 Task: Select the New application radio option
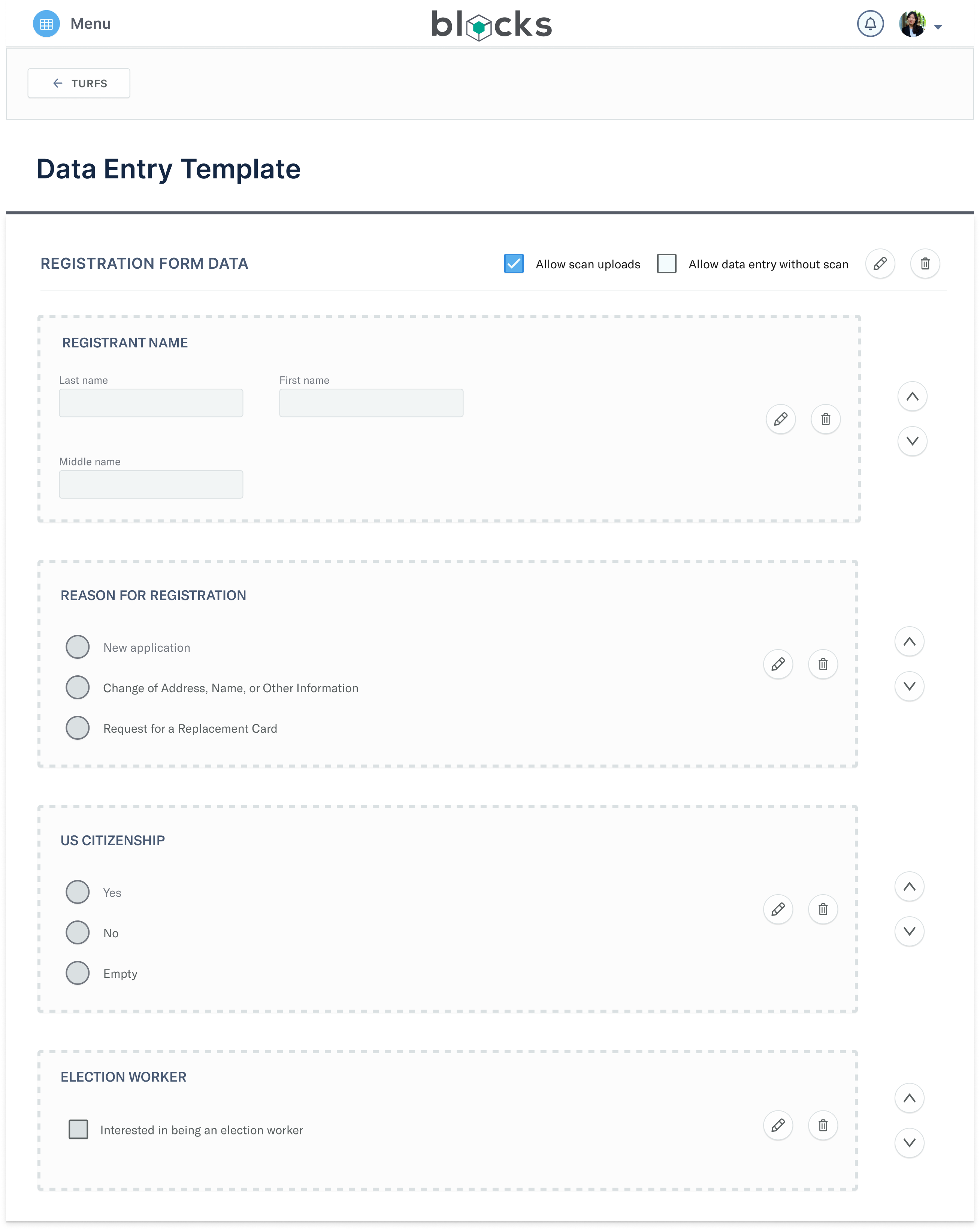coord(78,647)
